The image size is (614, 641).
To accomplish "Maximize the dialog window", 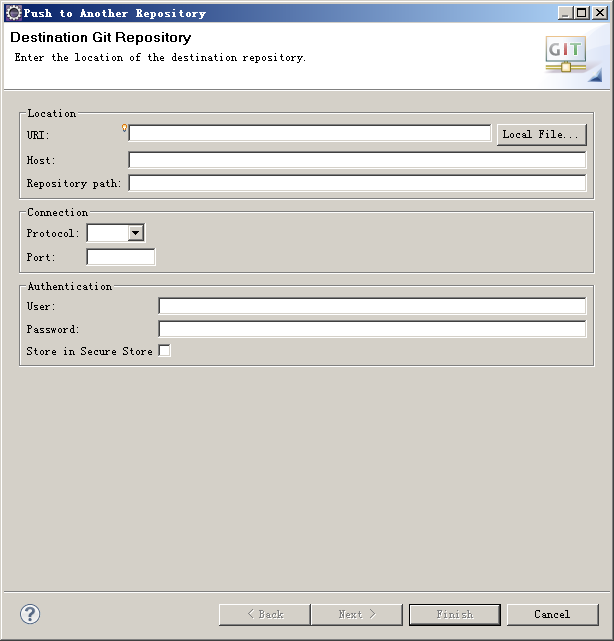I will (x=582, y=13).
